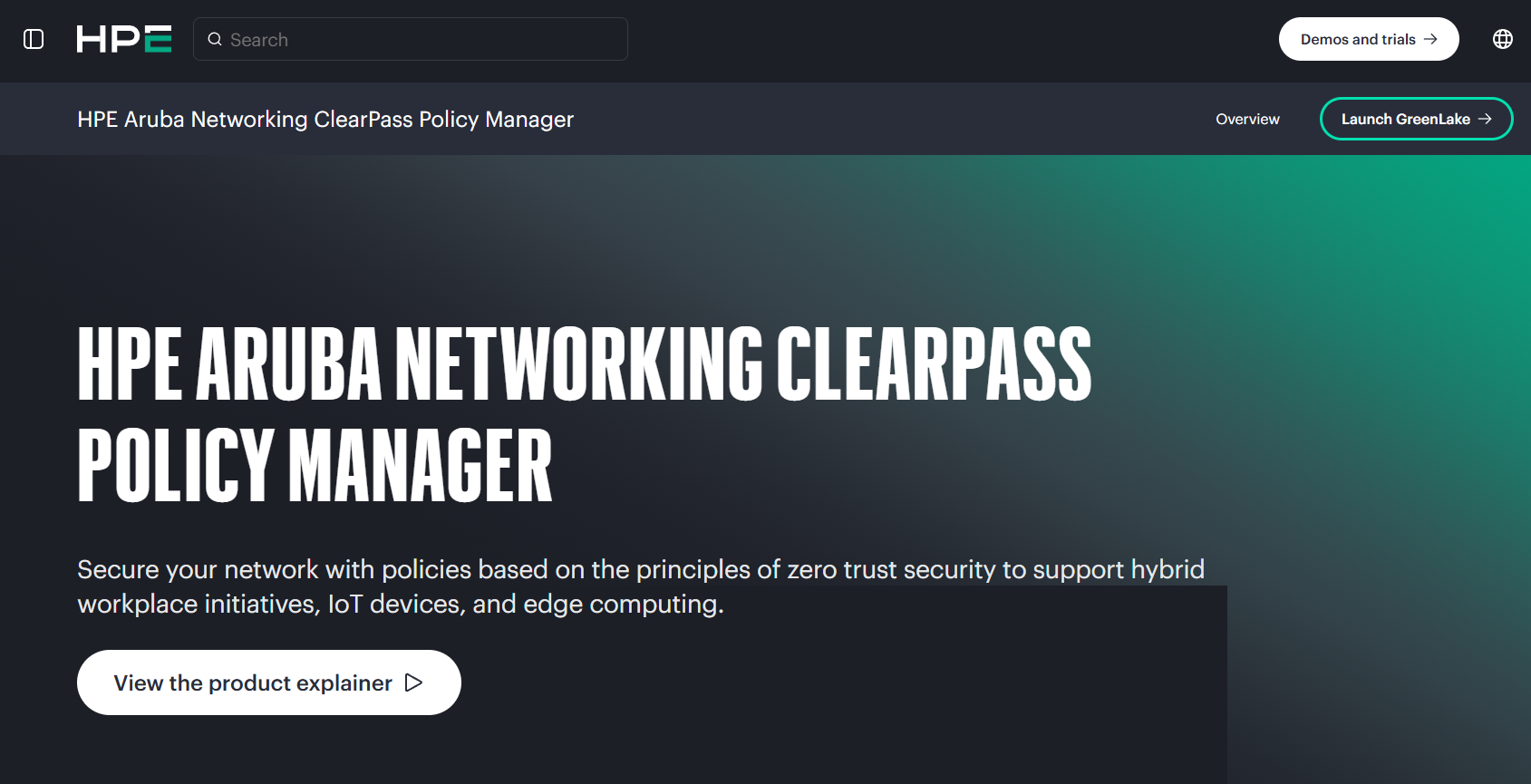Click the HPE ARUBA NETWORKING CLEARPASS heading line

click(x=585, y=363)
